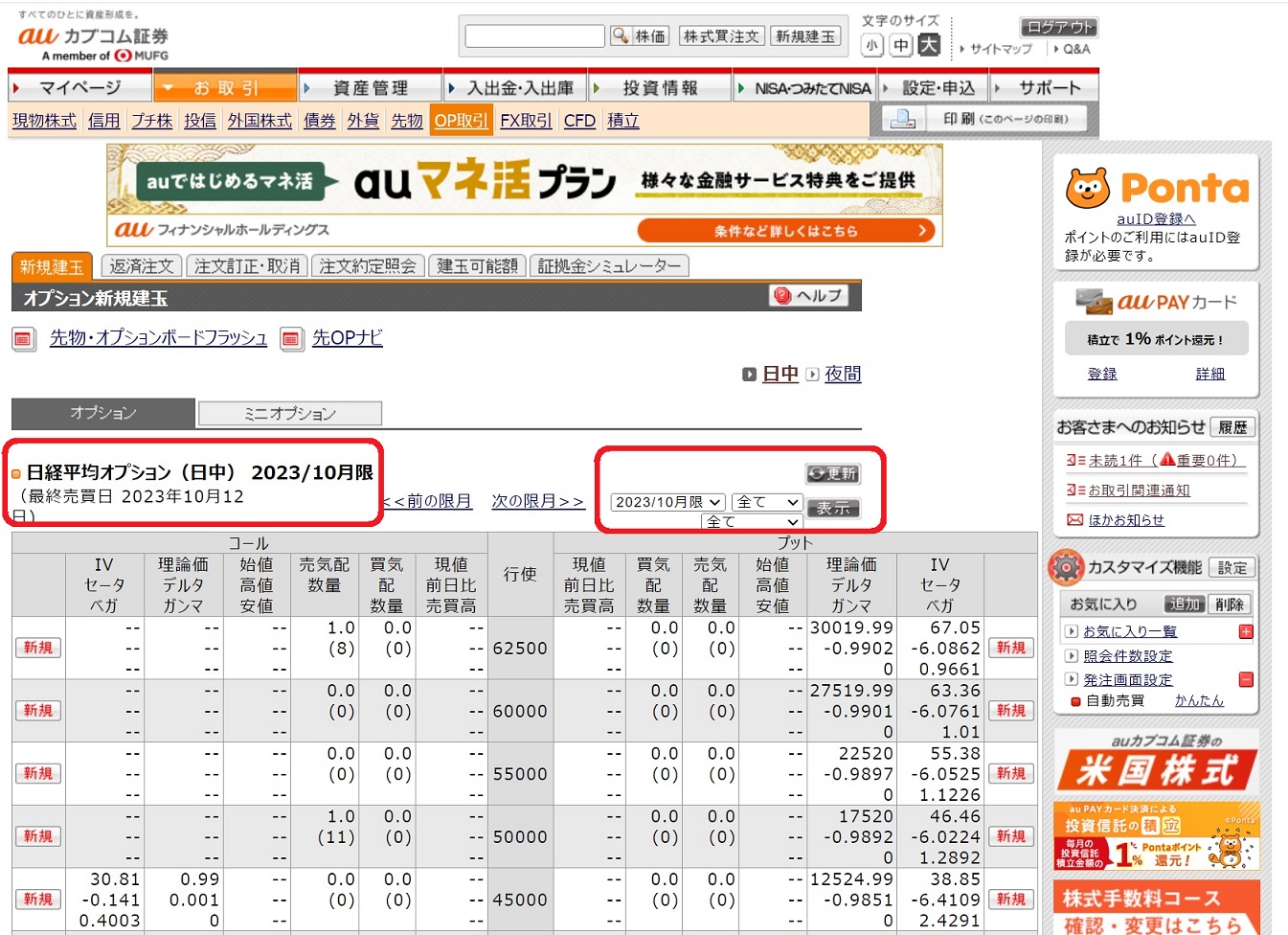Screen dimensions: 1288x935
Task: Click the red plus icon beside お気に入り一覧
Action: pos(1246,631)
